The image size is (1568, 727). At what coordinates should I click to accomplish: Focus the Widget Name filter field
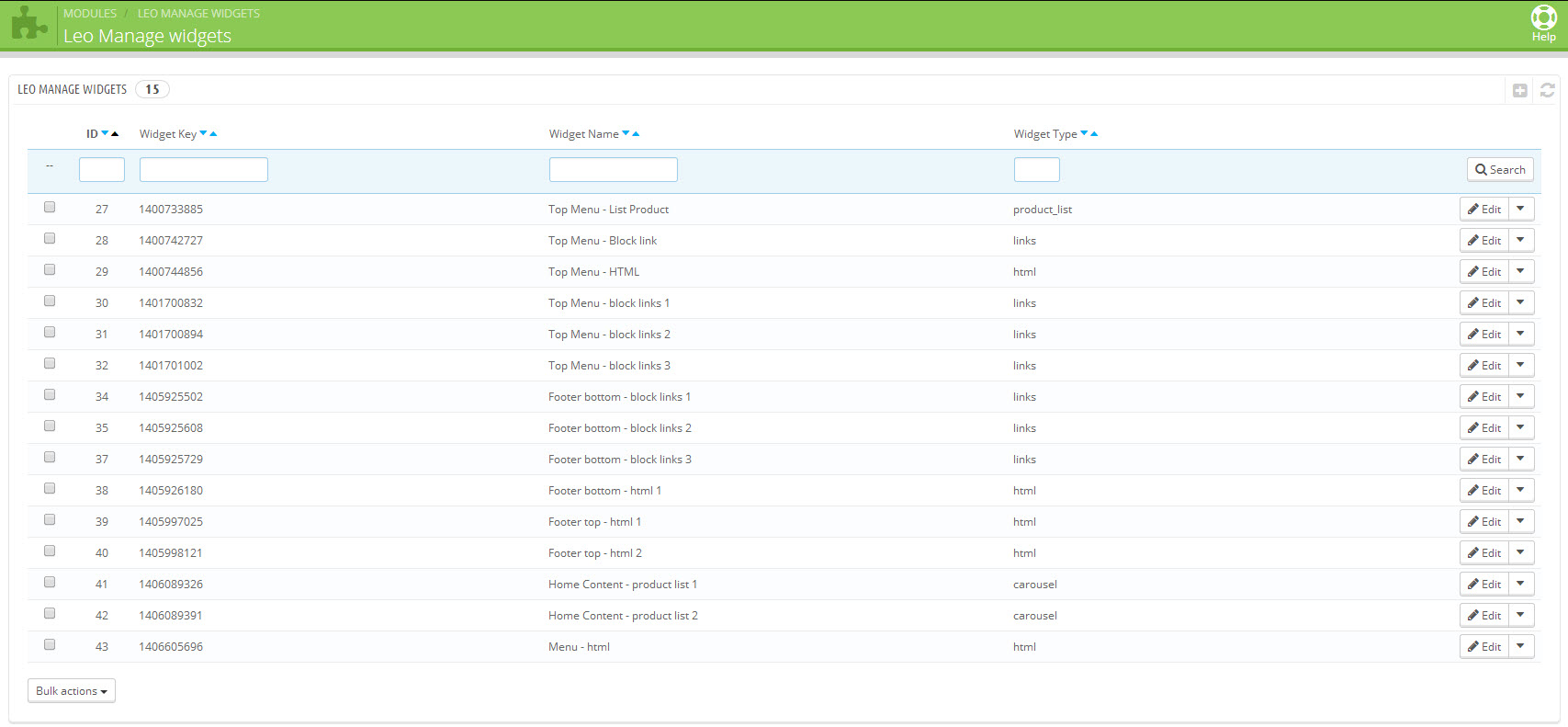614,169
